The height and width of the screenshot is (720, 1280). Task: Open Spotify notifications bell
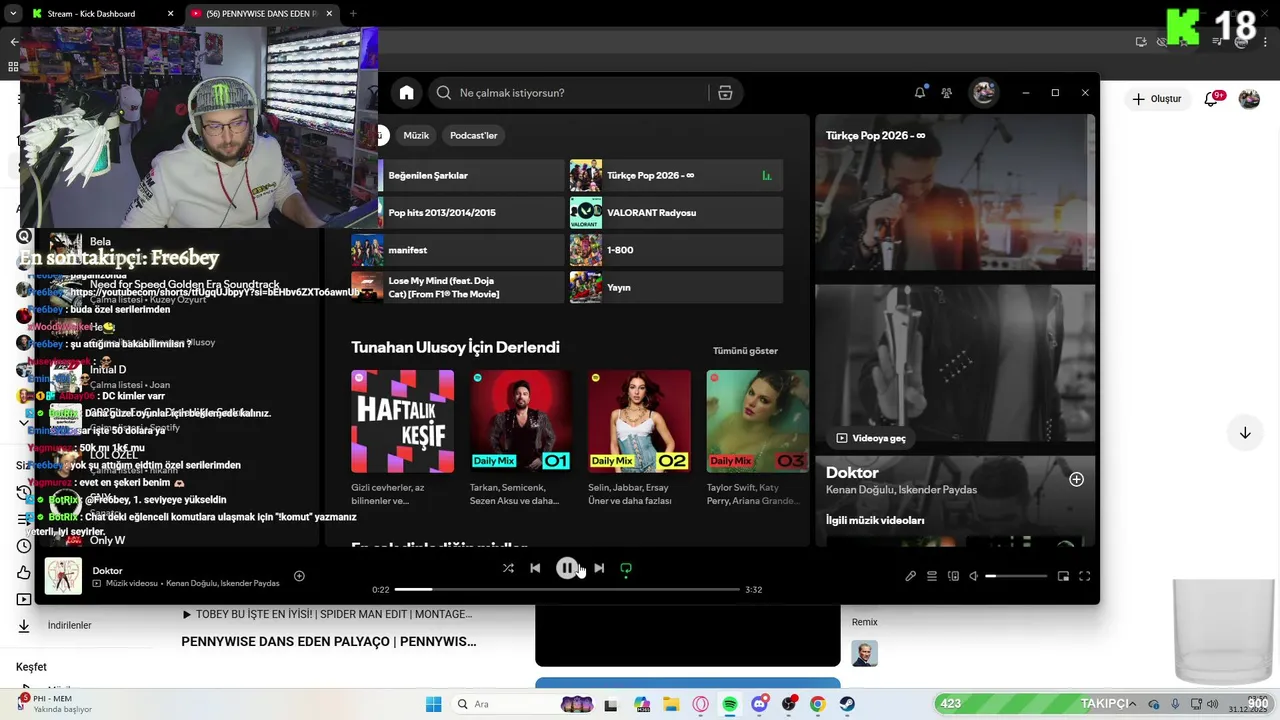click(x=920, y=93)
